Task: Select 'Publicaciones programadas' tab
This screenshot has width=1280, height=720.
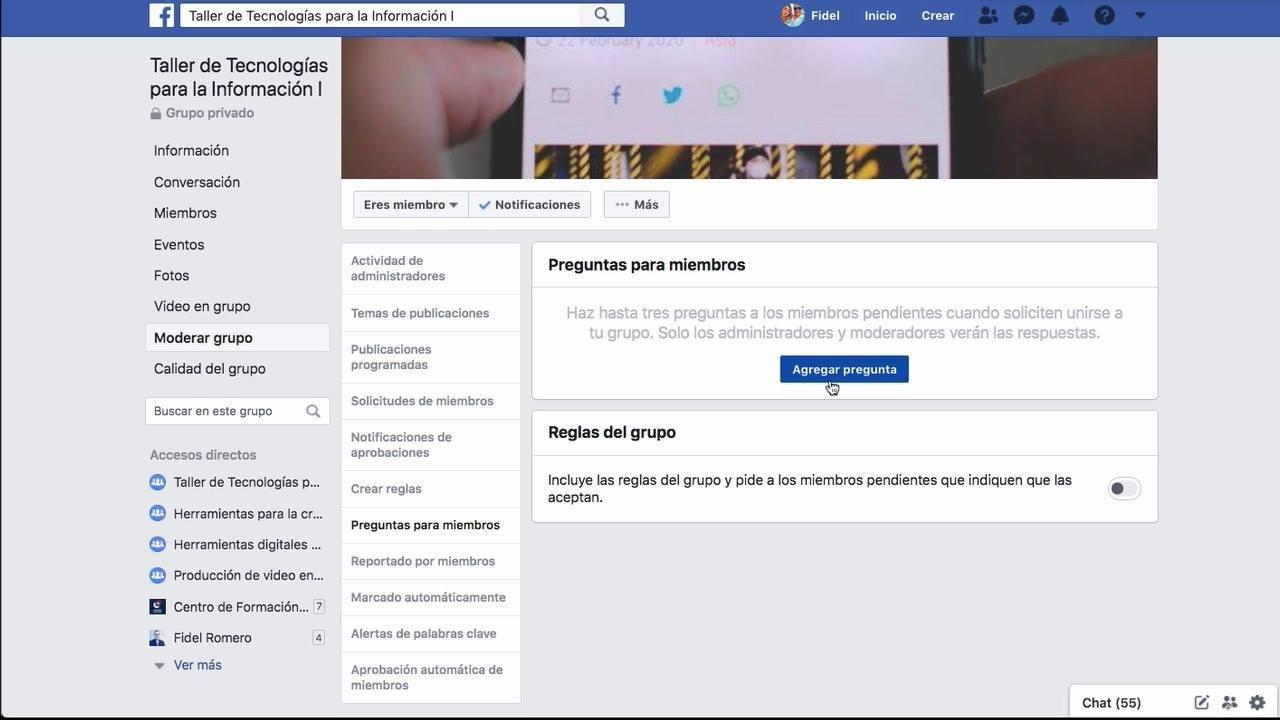Action: 431,357
